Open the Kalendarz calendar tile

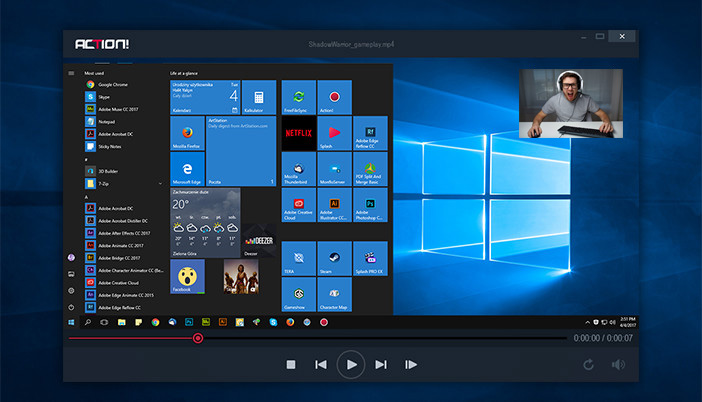click(205, 97)
